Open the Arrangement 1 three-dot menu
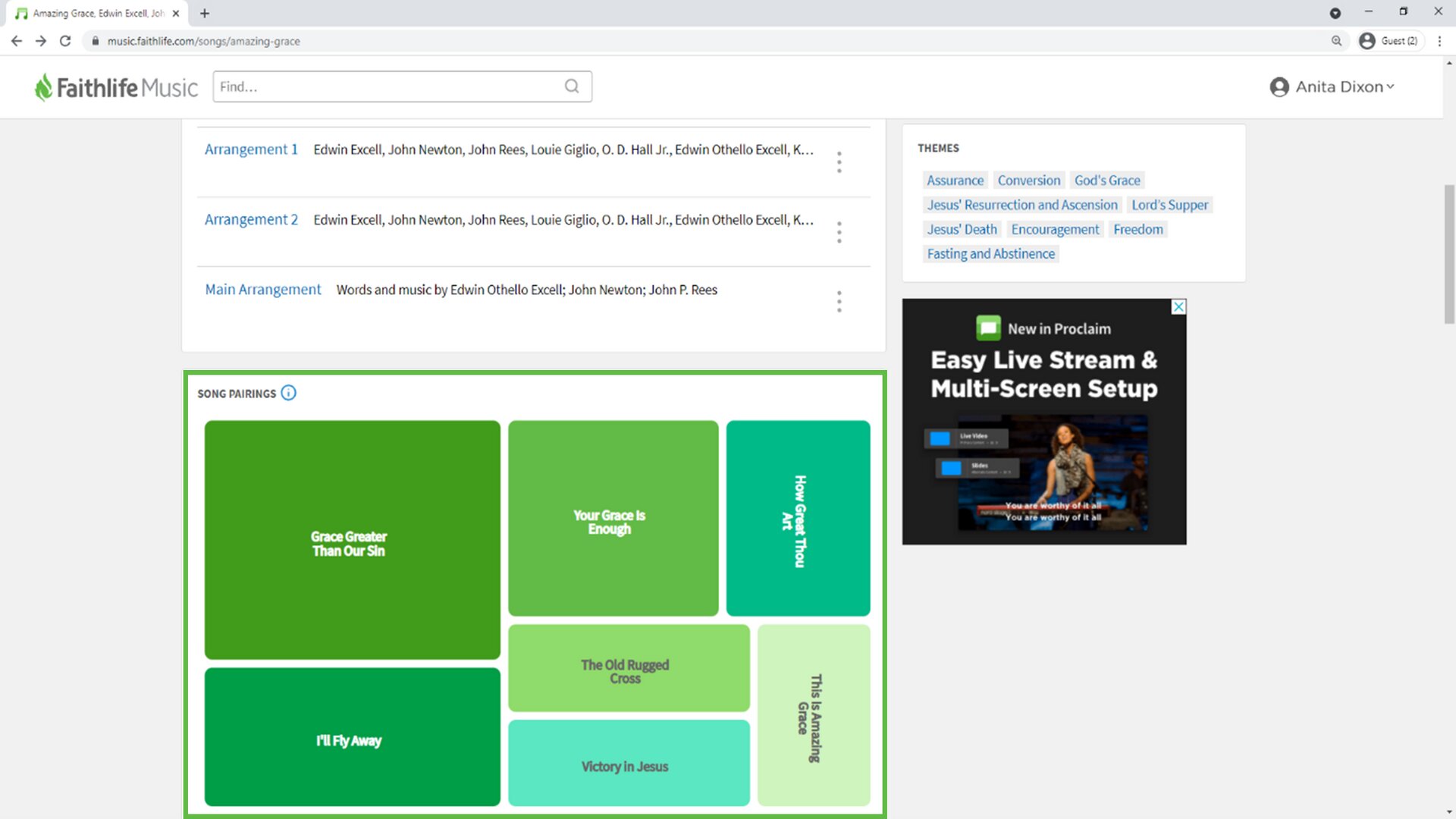This screenshot has height=819, width=1456. click(839, 162)
